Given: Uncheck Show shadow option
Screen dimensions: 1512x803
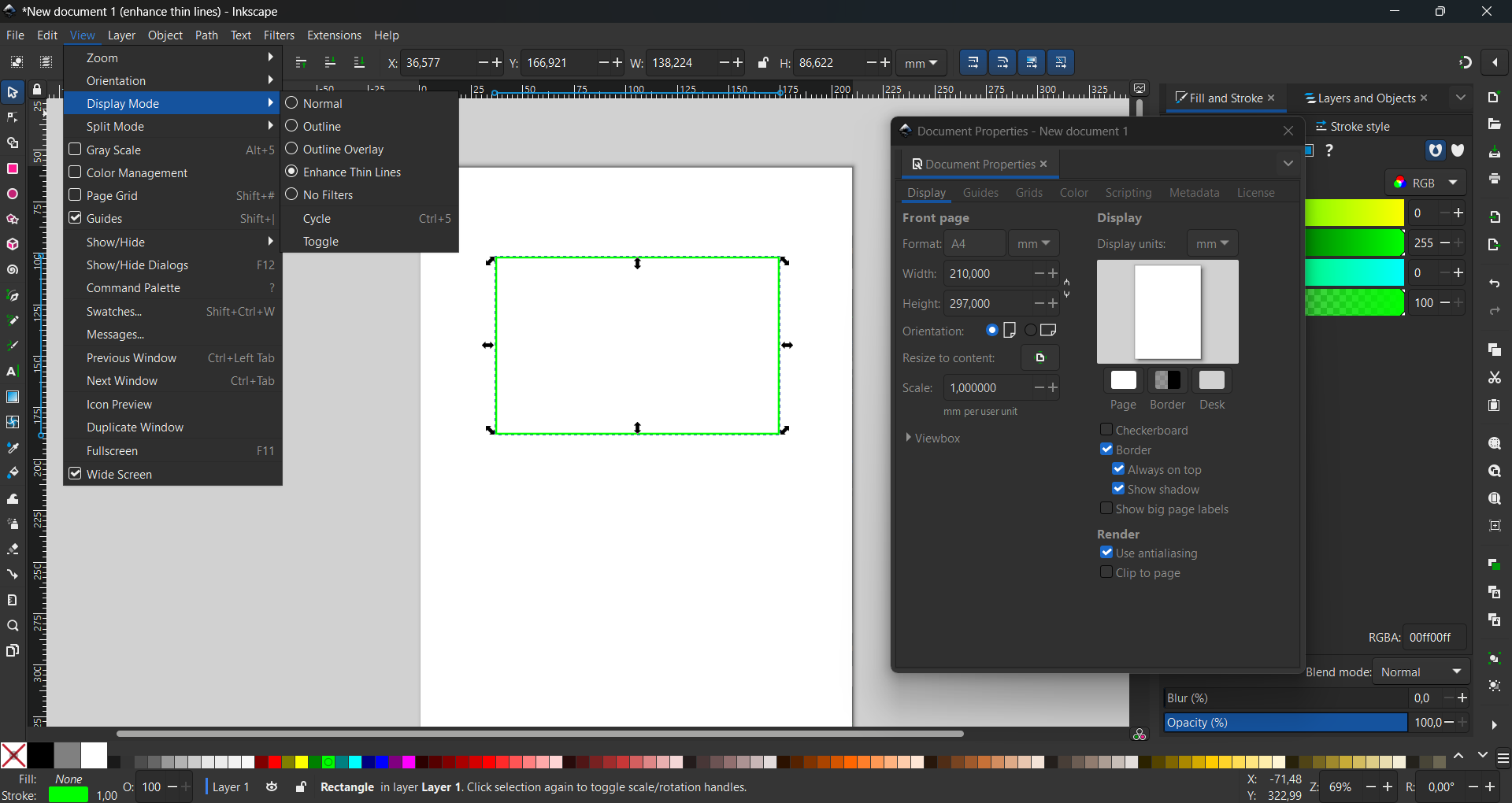Looking at the screenshot, I should 1118,489.
